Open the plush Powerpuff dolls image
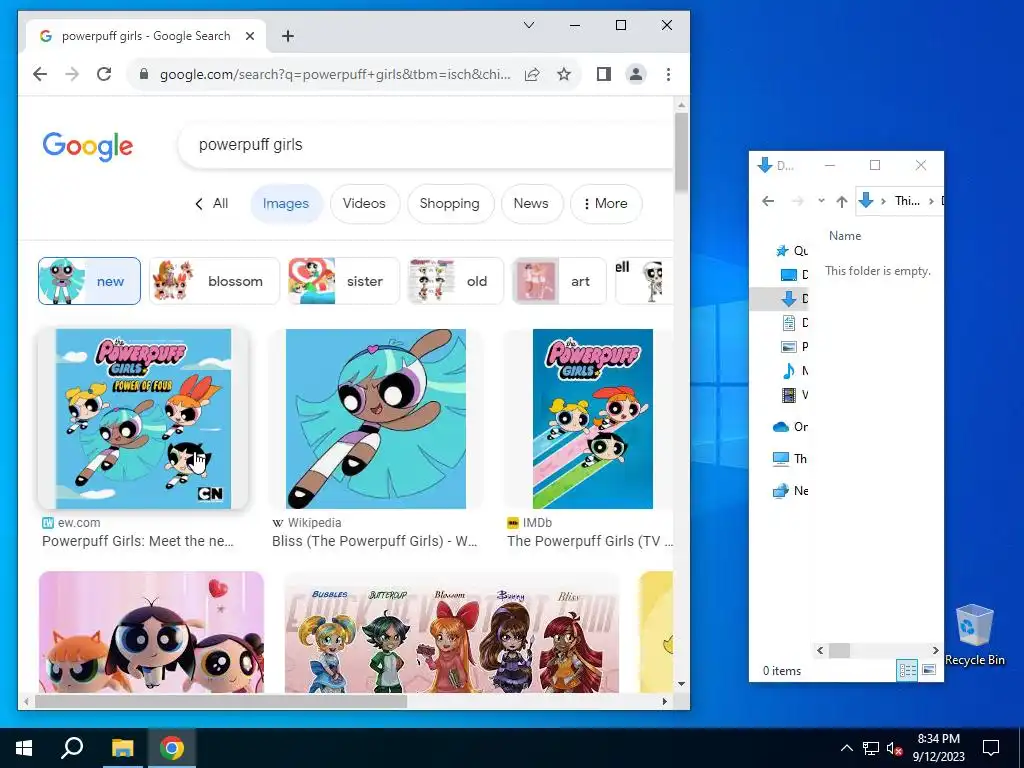Viewport: 1024px width, 768px height. (152, 632)
